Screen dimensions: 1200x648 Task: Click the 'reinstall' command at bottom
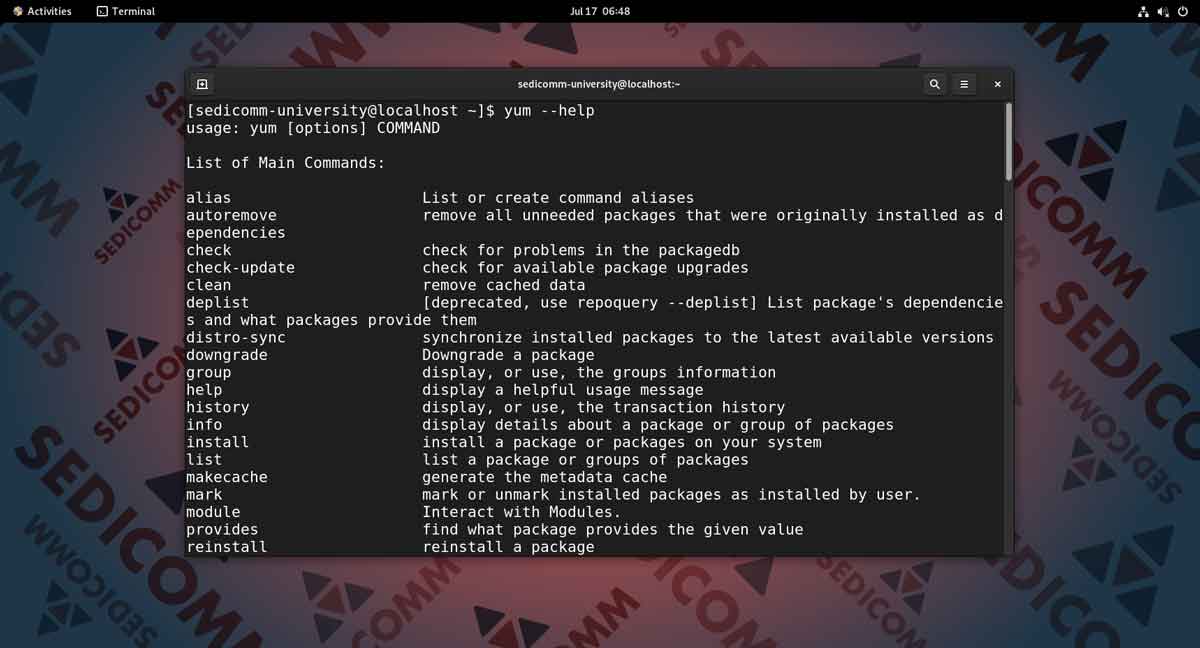click(x=226, y=547)
